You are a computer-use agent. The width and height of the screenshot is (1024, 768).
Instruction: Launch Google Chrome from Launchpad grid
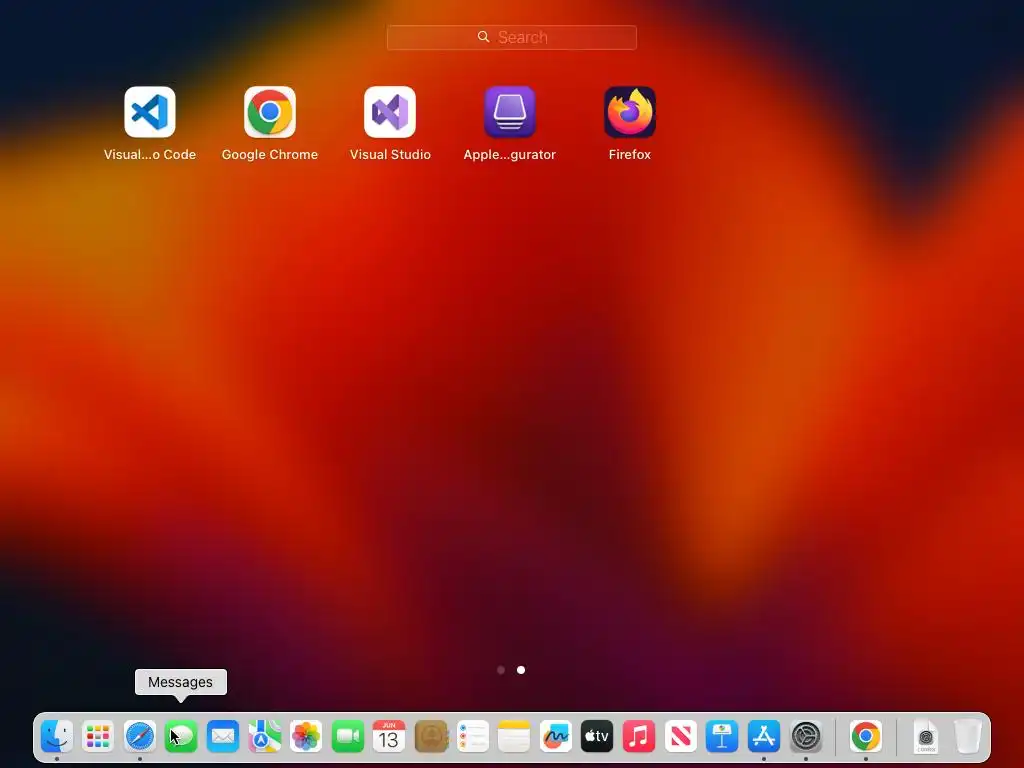click(x=270, y=112)
